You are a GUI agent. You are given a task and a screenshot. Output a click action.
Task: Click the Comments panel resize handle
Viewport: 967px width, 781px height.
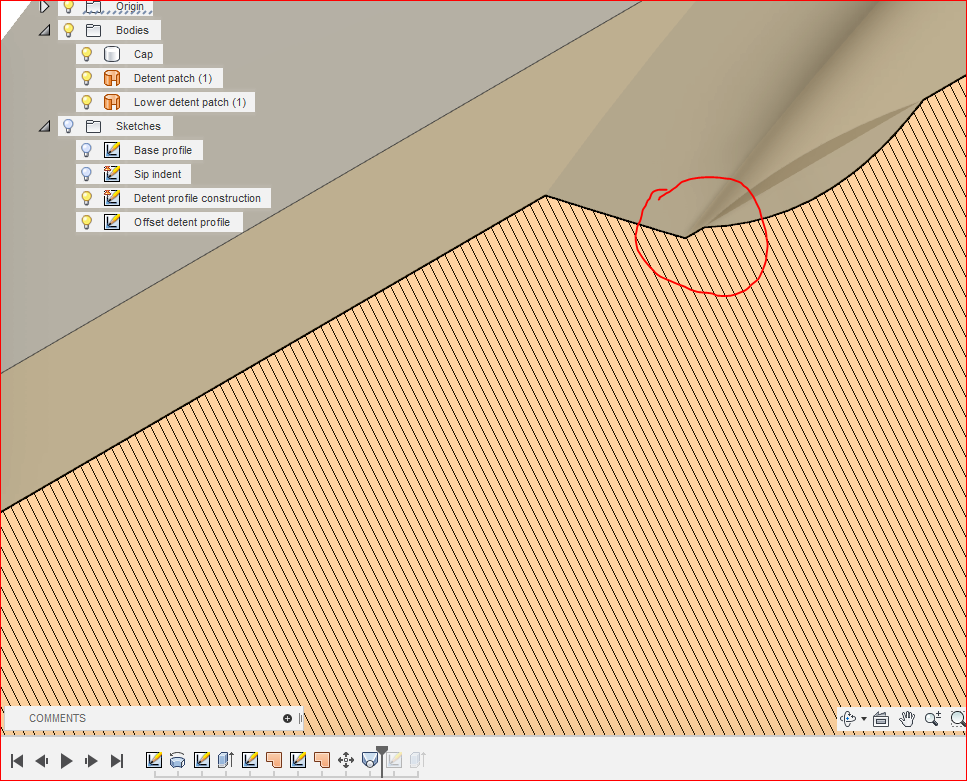pos(300,718)
